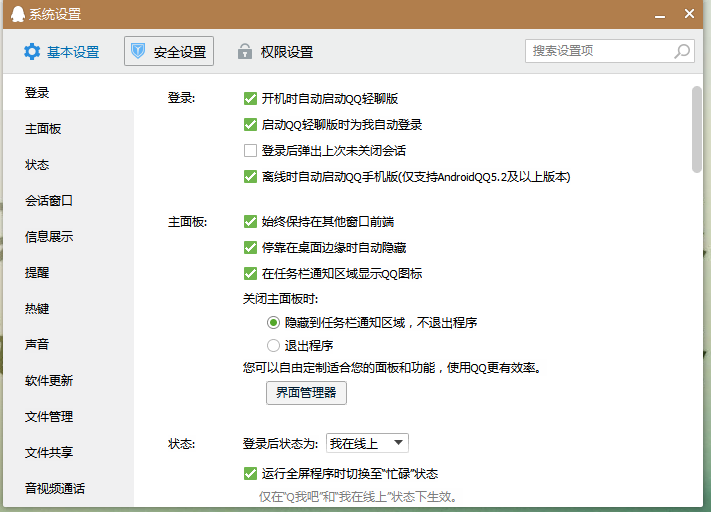Open the 界面管理器 button
711x512 pixels.
tap(306, 392)
